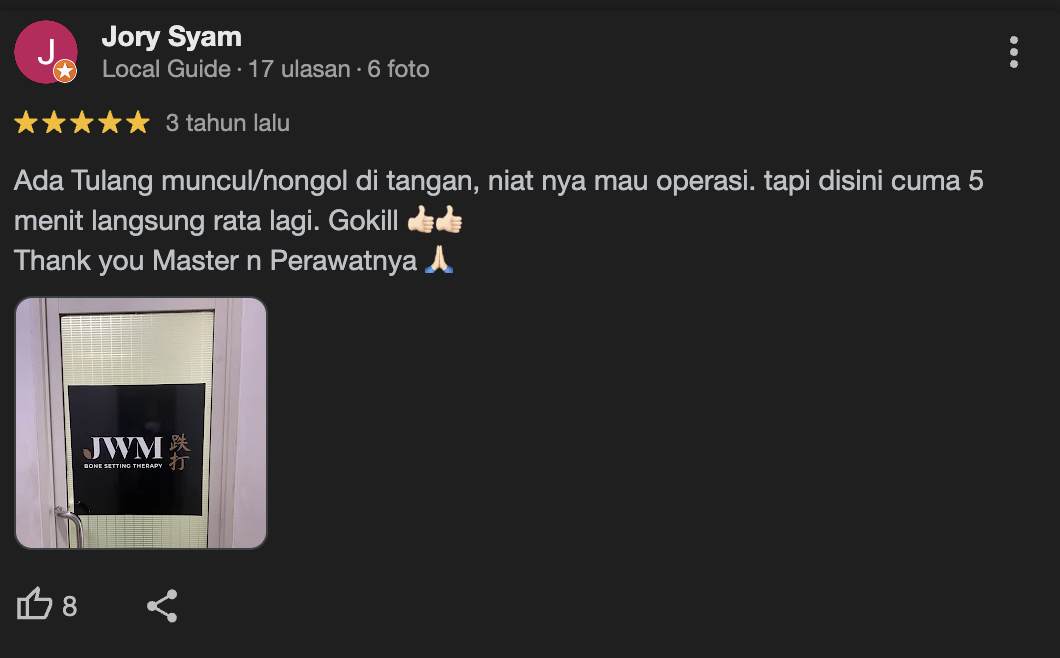Click the third yellow rating star
The width and height of the screenshot is (1060, 658).
(82, 122)
